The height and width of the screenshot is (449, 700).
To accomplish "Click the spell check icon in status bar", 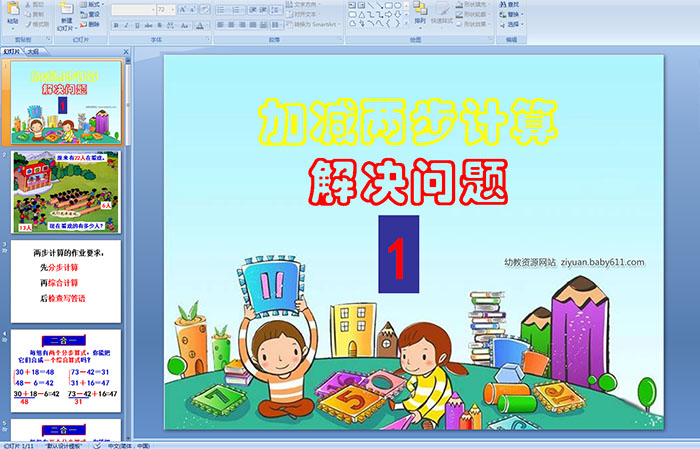I will point(97,445).
